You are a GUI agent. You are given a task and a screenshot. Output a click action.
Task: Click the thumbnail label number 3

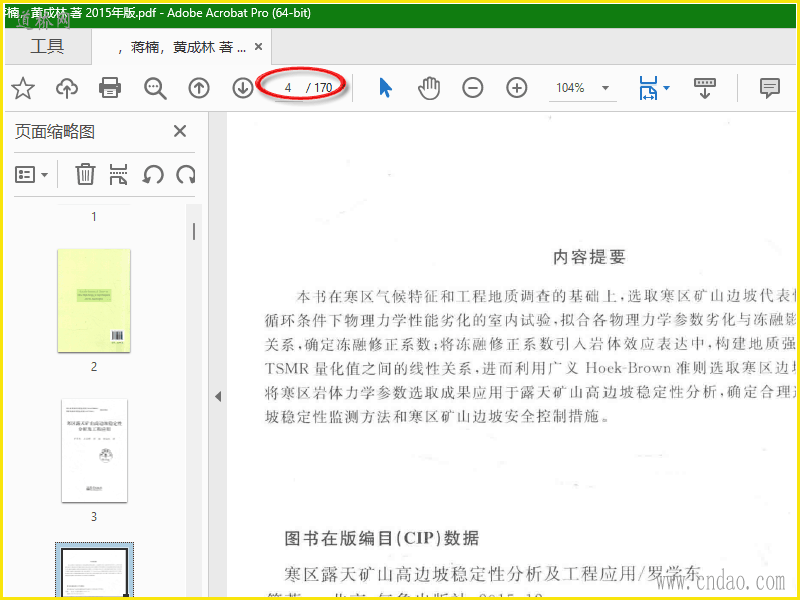point(94,516)
